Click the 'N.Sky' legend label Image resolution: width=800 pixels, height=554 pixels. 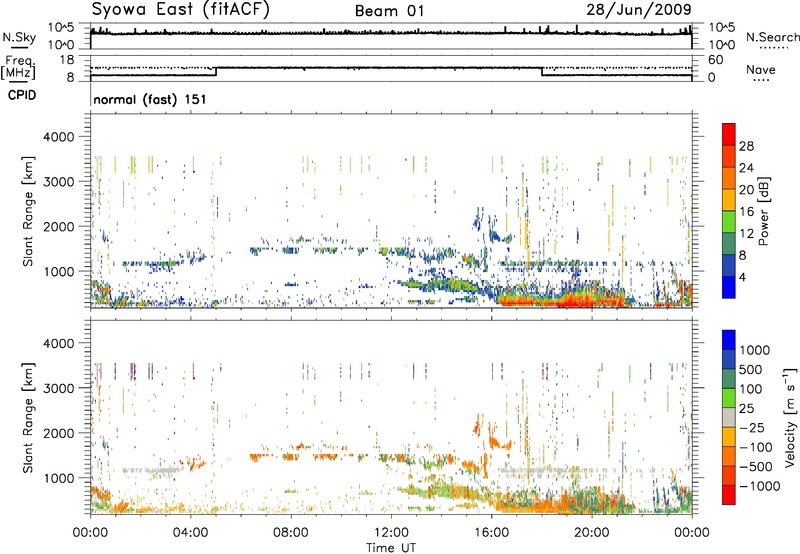click(19, 38)
